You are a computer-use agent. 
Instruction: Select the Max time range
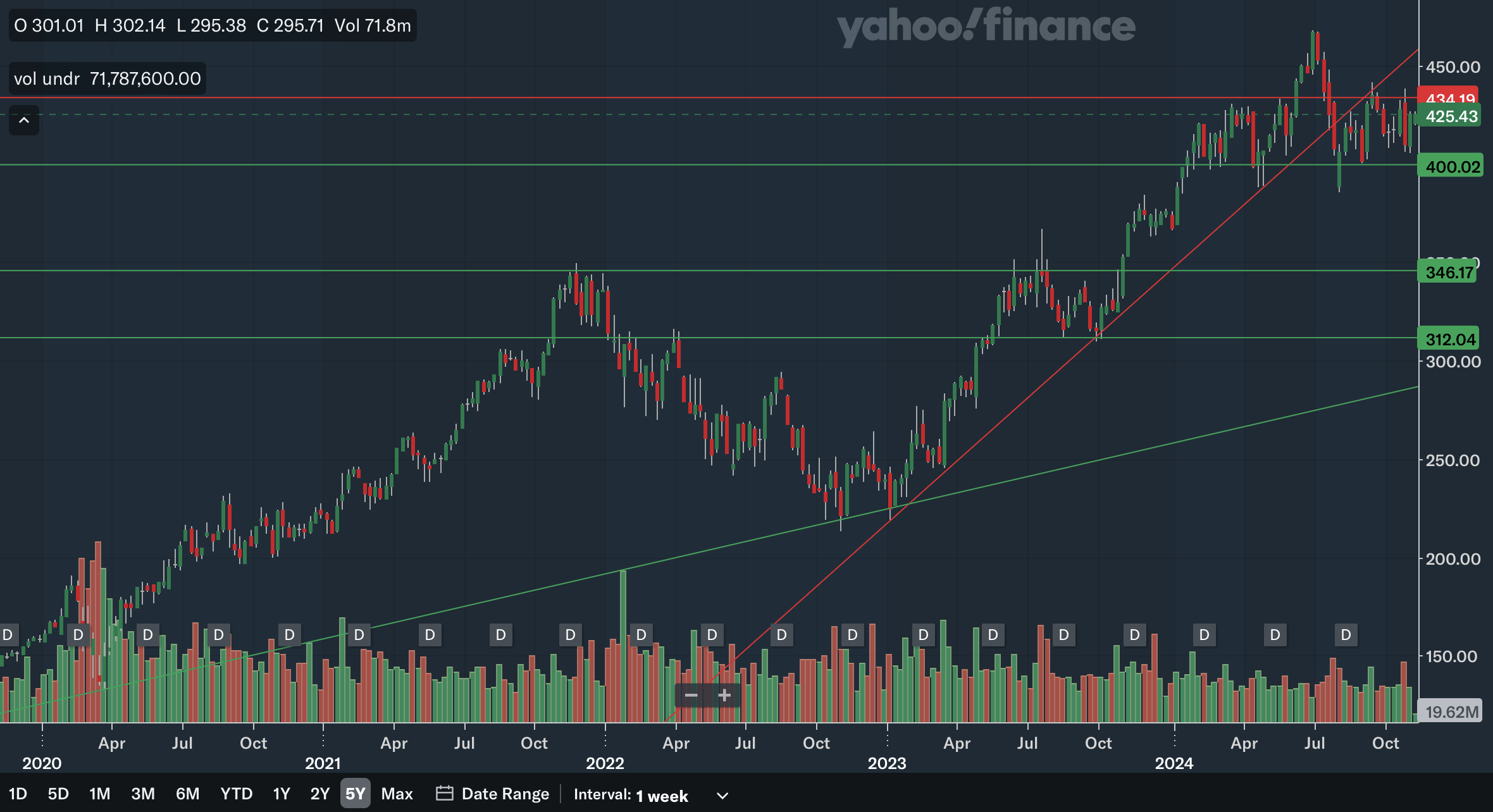(x=397, y=794)
